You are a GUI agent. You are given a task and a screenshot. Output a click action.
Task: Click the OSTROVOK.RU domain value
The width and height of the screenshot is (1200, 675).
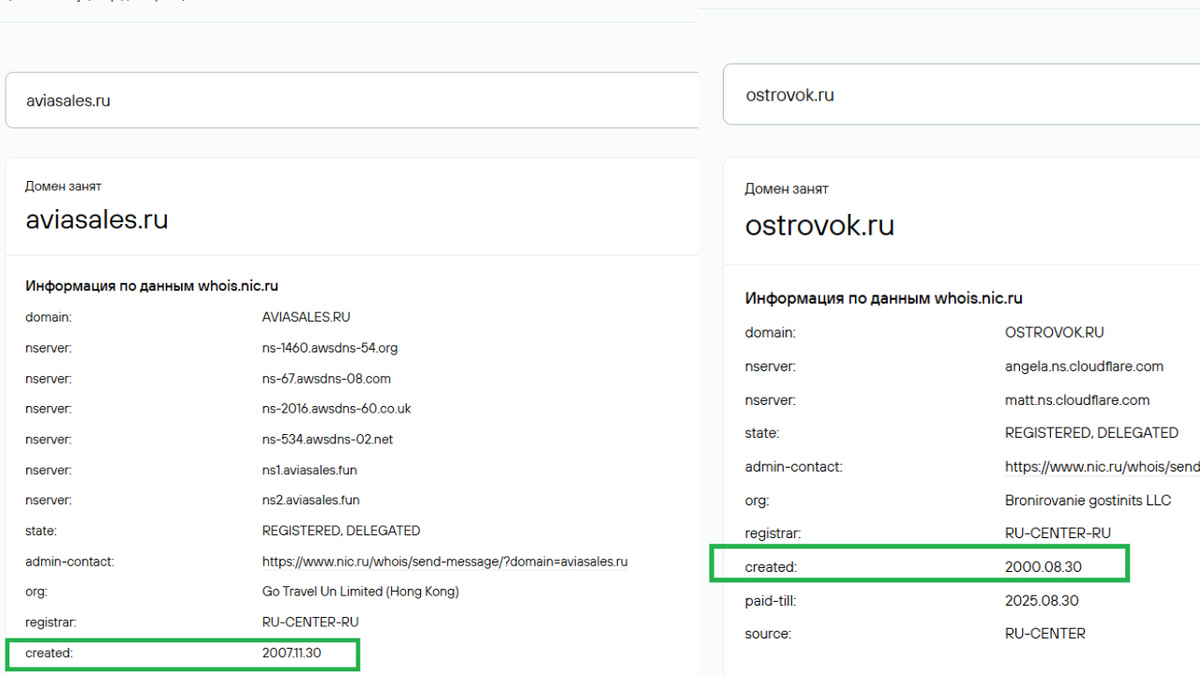pyautogui.click(x=1054, y=332)
